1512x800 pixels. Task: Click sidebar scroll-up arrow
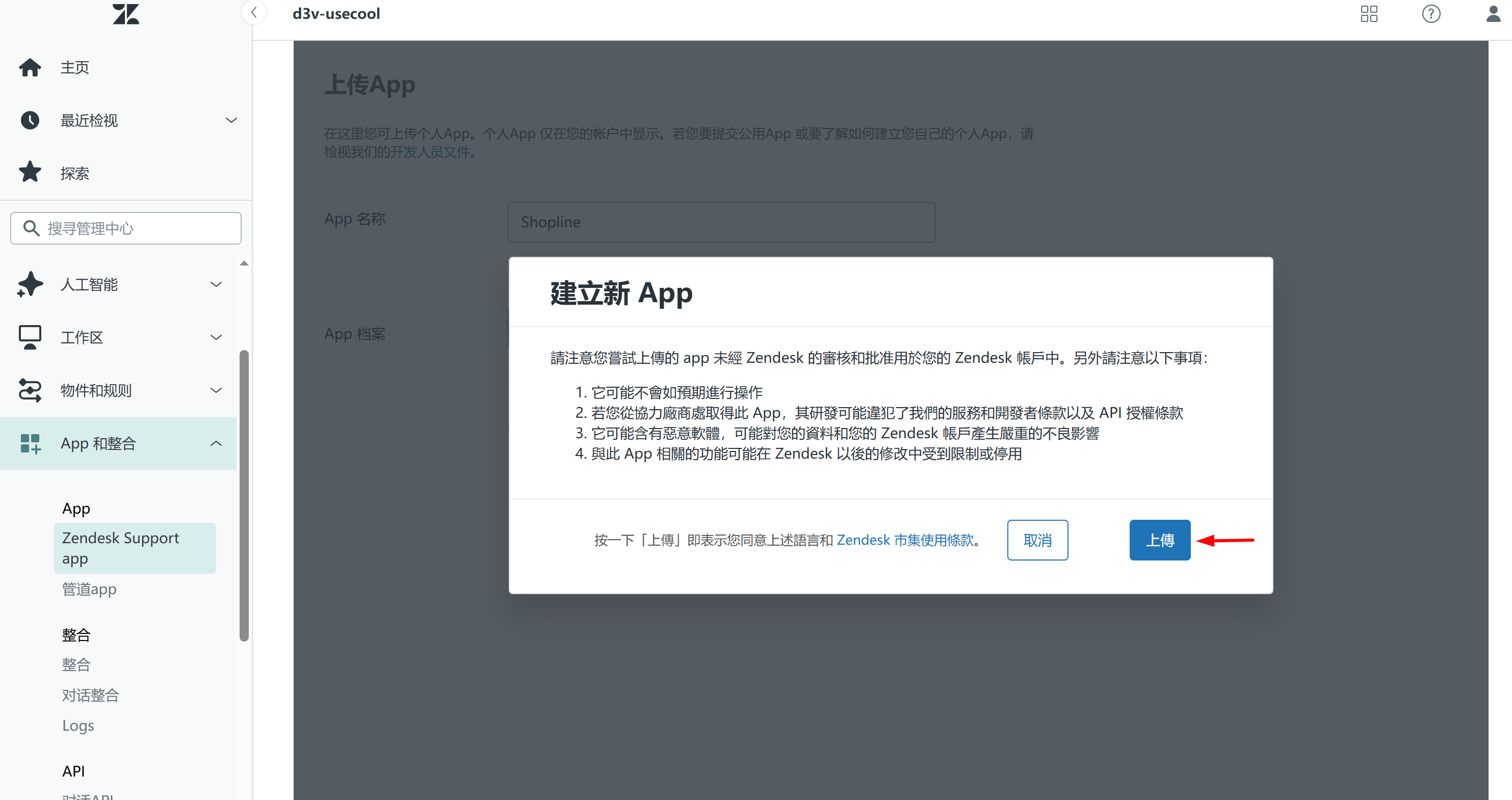pos(244,263)
